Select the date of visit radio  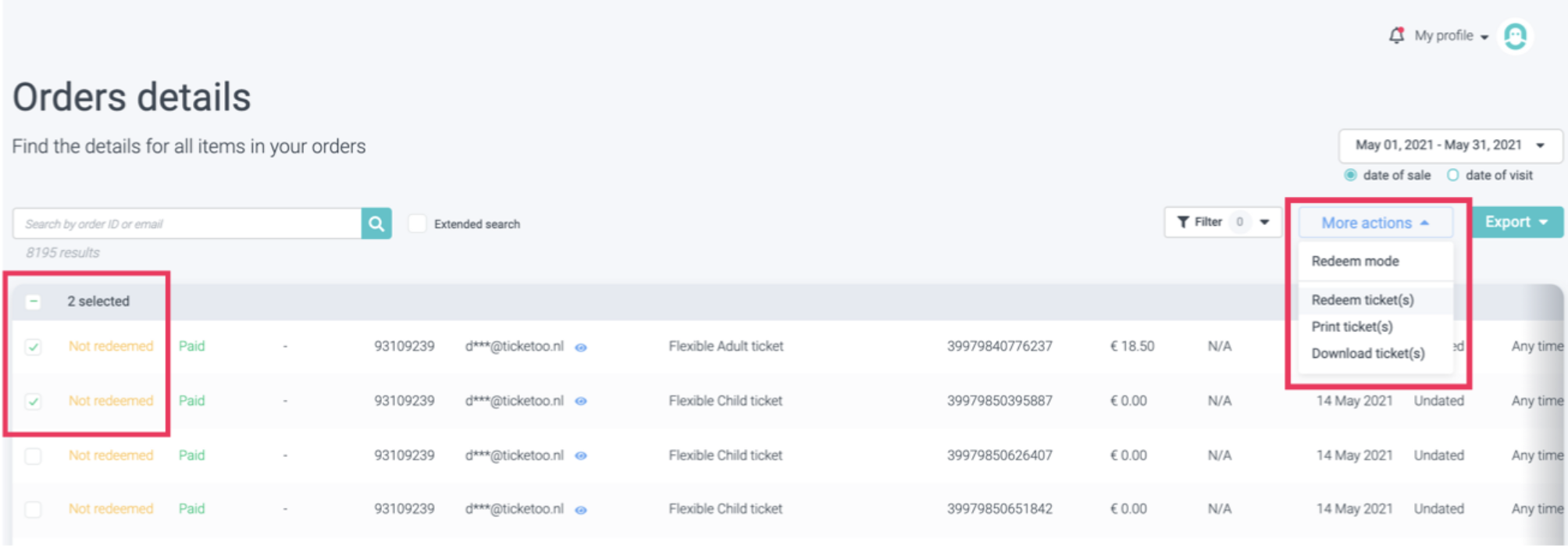(1452, 176)
